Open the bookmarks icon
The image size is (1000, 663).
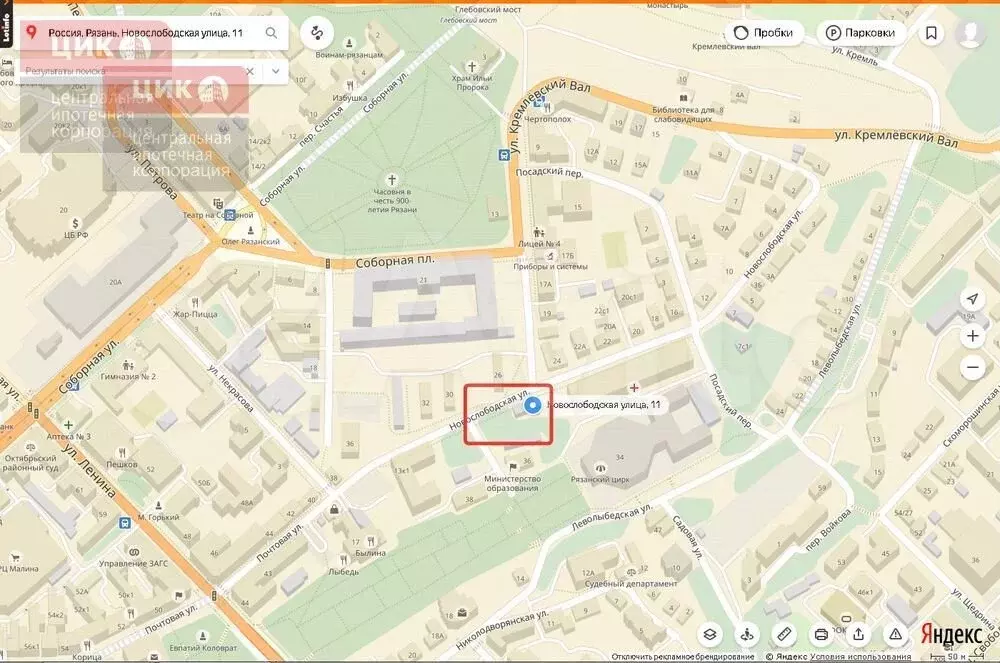click(931, 33)
